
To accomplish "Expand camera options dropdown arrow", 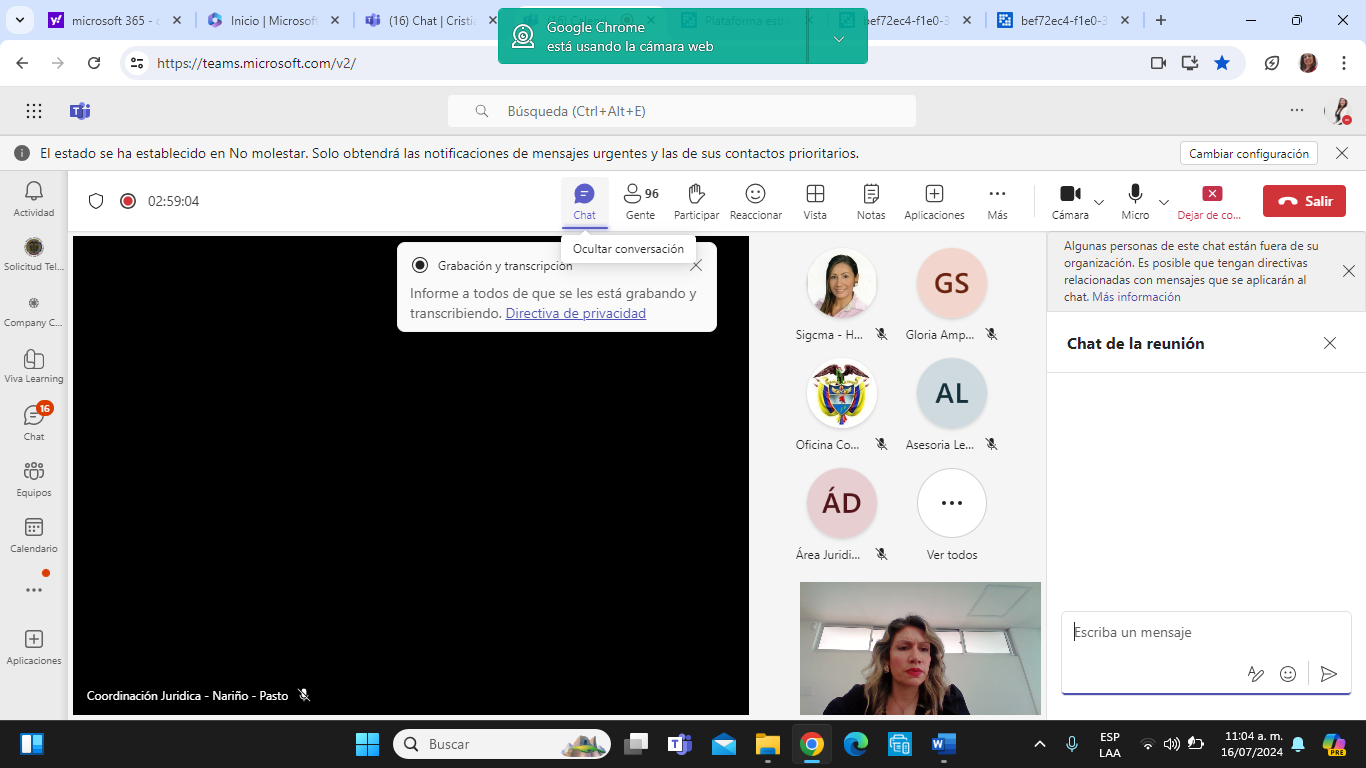I will point(1099,202).
